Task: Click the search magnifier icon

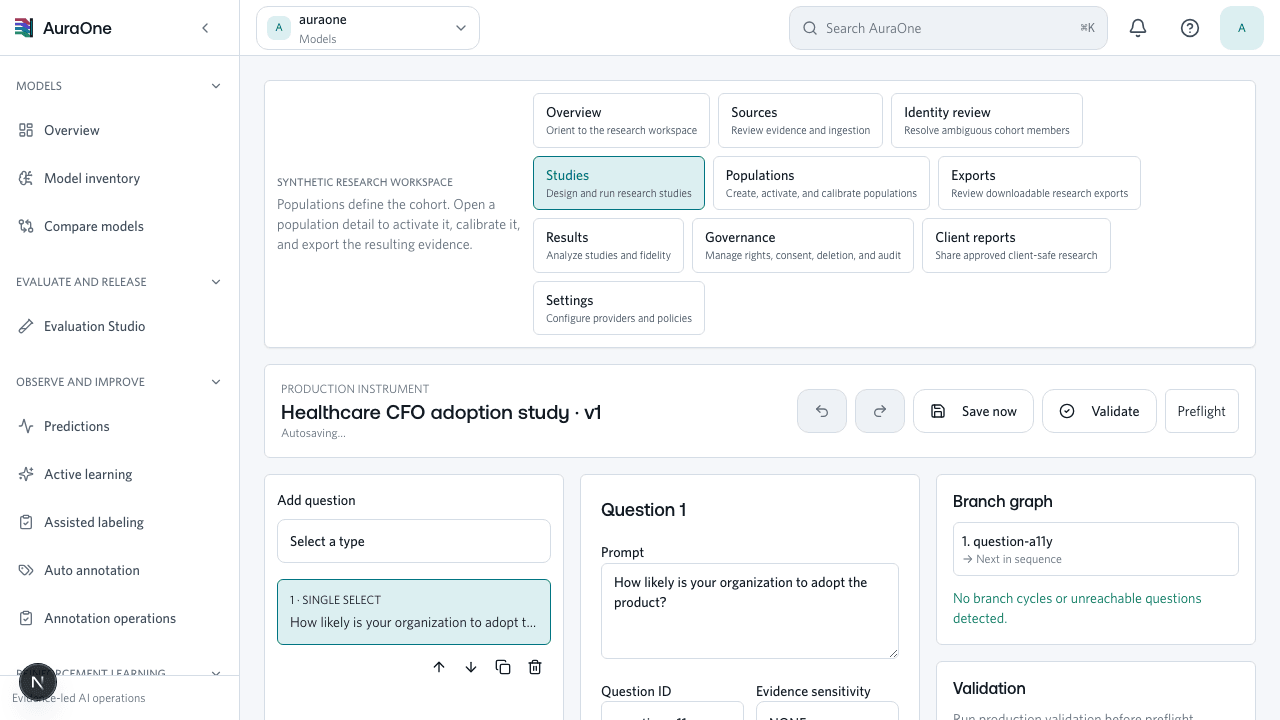Action: (x=809, y=28)
